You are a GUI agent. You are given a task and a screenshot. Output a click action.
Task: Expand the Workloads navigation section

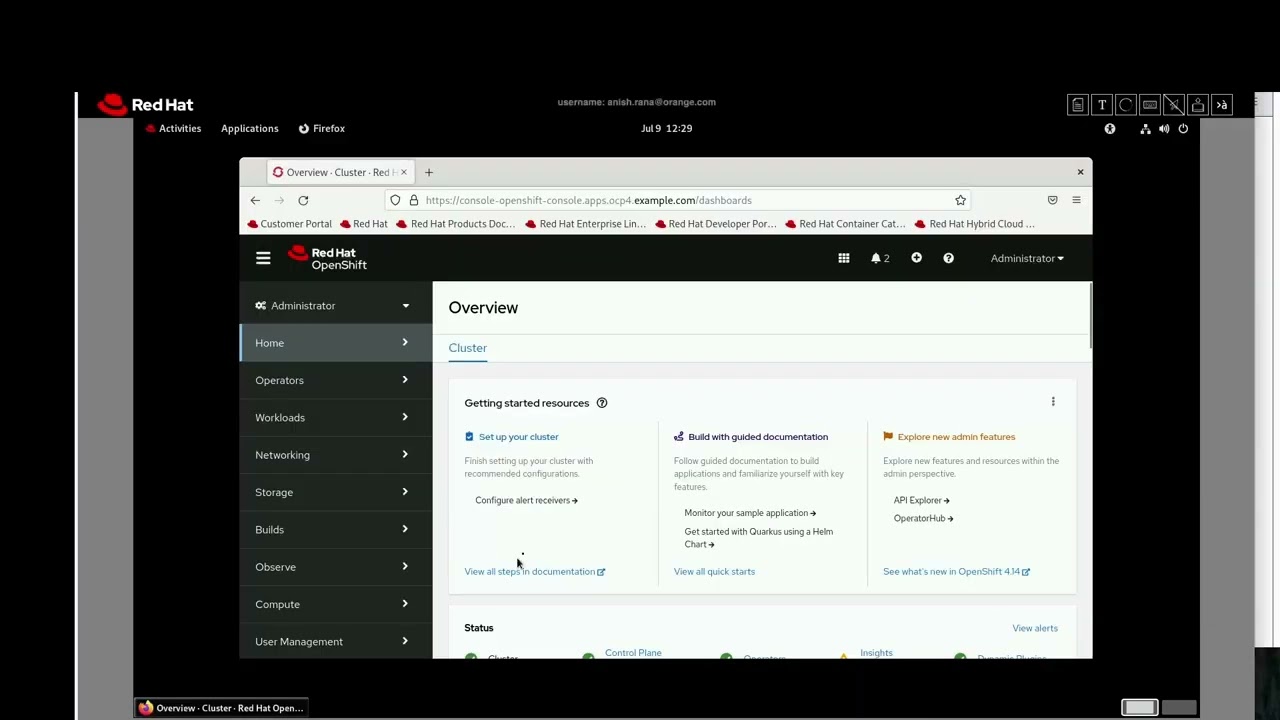tap(335, 417)
